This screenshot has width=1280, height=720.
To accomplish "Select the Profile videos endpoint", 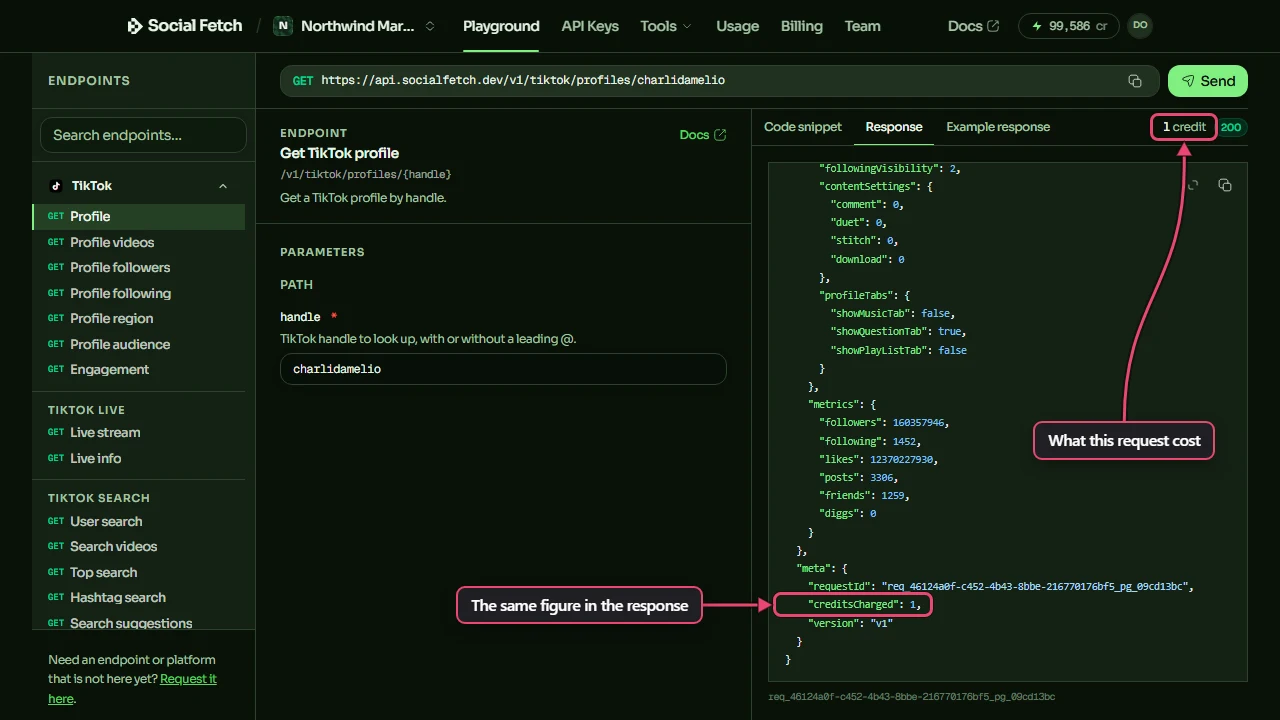I will pyautogui.click(x=138, y=242).
